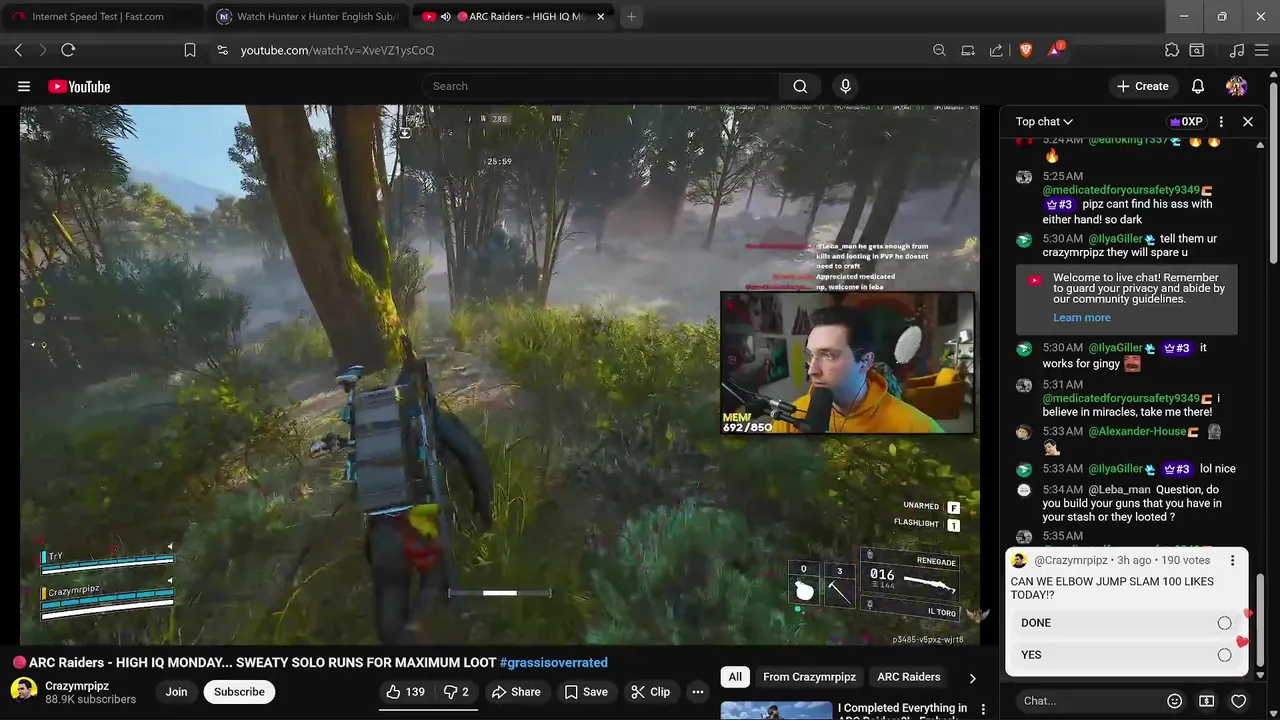
Task: Click the search magnifier button
Action: pyautogui.click(x=800, y=87)
